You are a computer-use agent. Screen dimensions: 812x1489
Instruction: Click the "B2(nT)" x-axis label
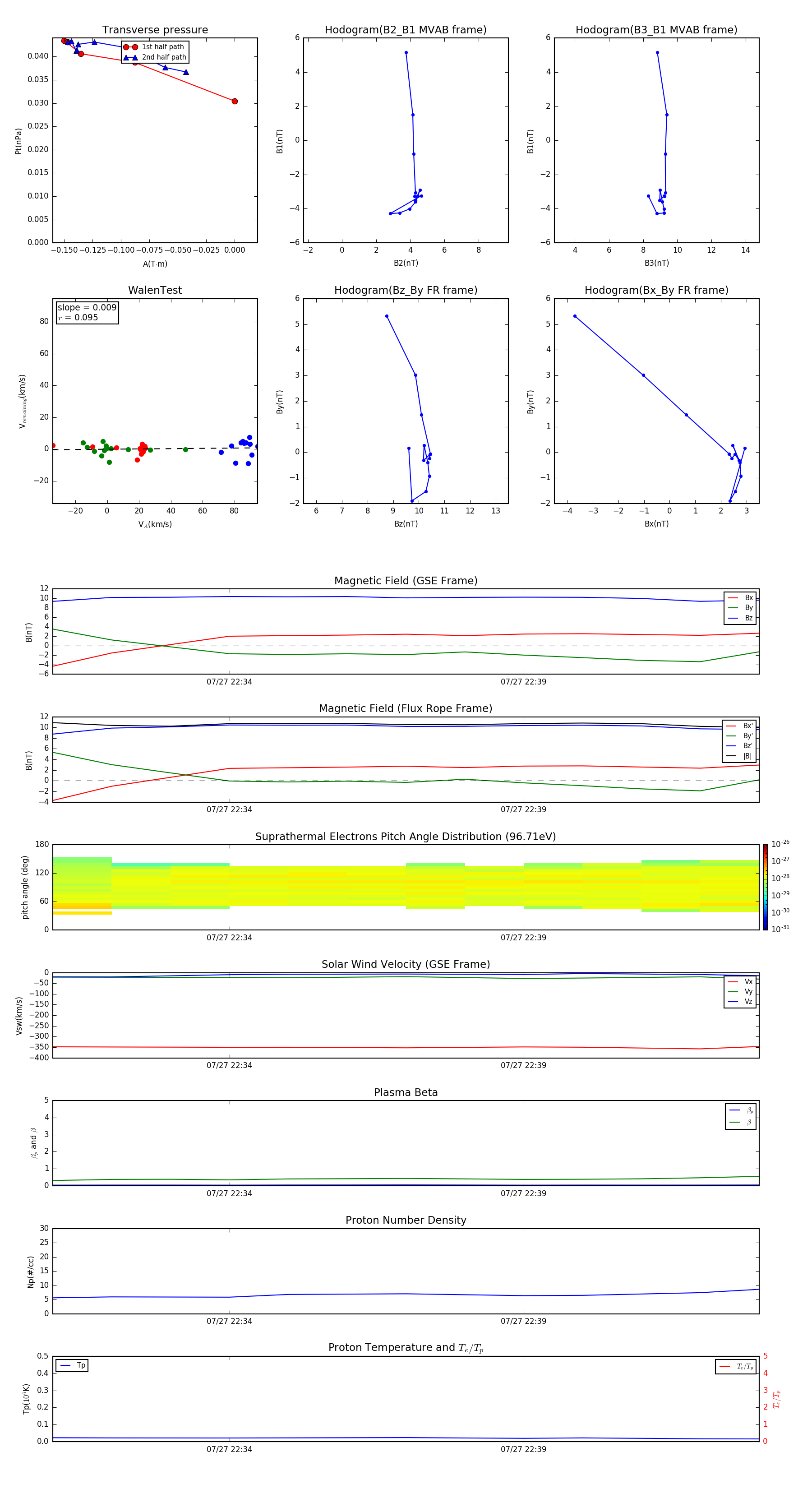[x=406, y=263]
